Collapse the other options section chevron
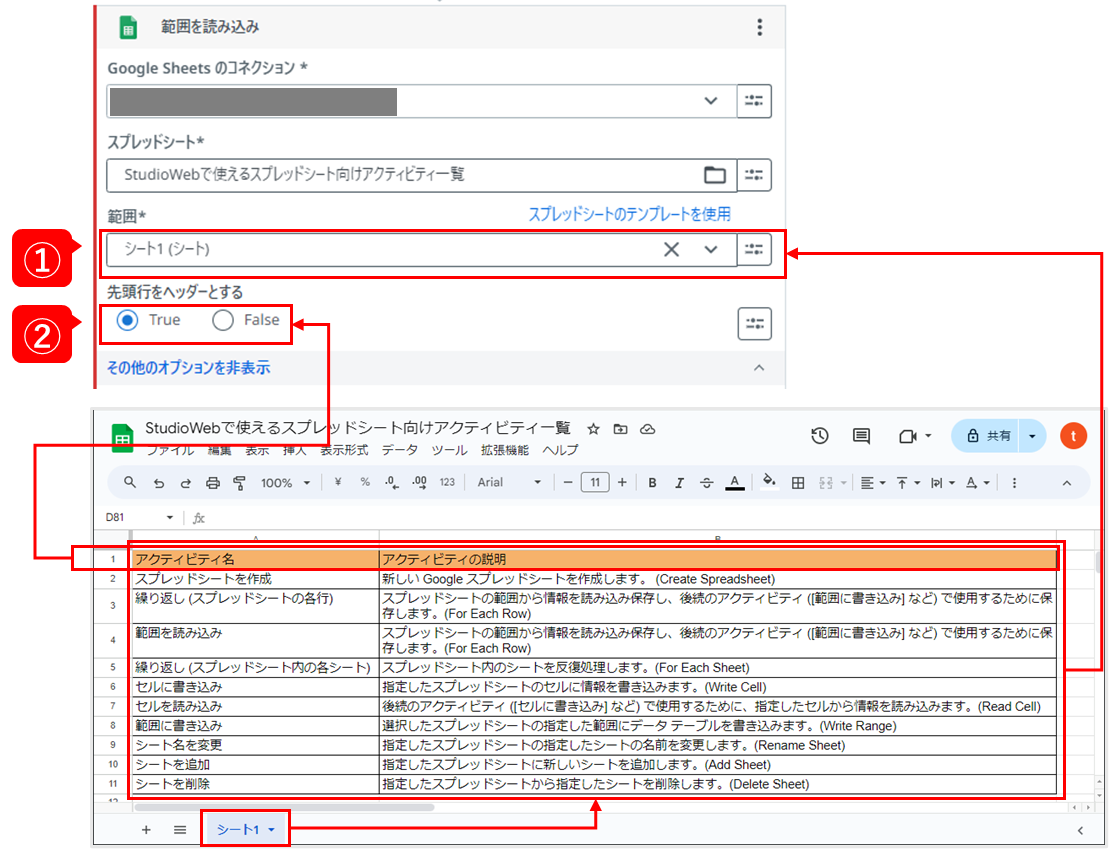Screen dimensions: 1109x849 click(759, 367)
